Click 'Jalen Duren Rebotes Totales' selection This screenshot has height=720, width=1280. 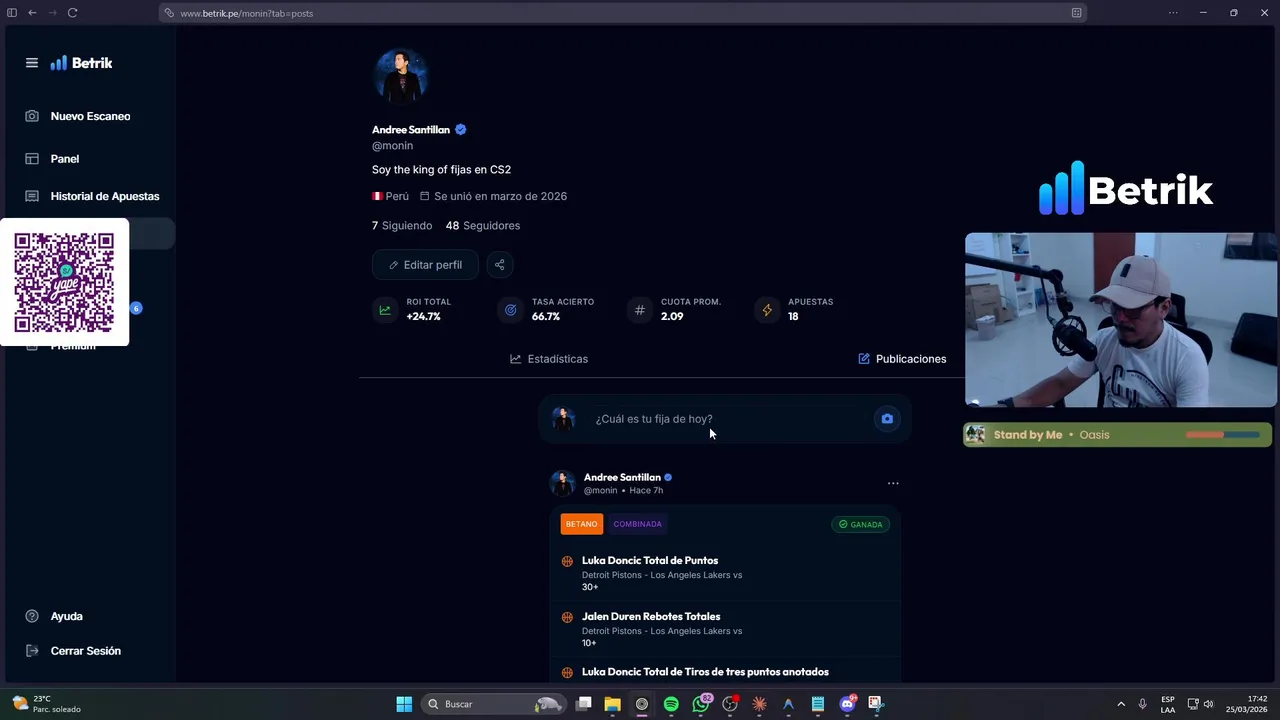pyautogui.click(x=651, y=617)
